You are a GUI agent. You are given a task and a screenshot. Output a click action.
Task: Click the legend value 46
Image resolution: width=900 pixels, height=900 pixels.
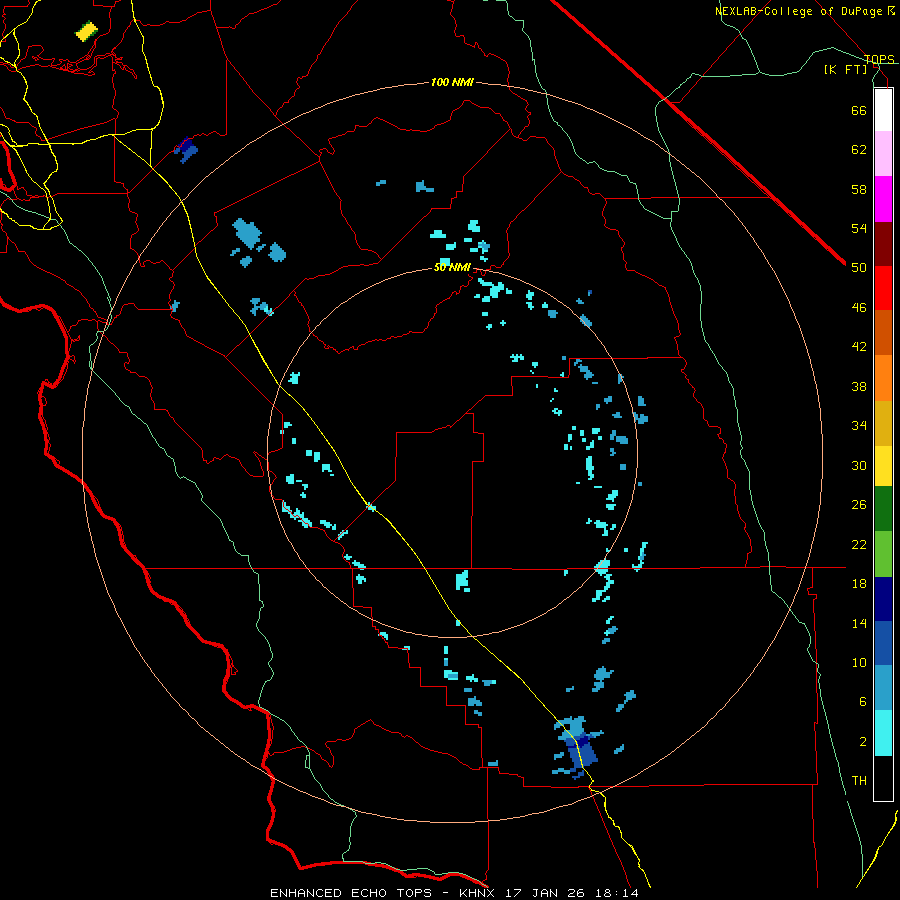[x=859, y=308]
